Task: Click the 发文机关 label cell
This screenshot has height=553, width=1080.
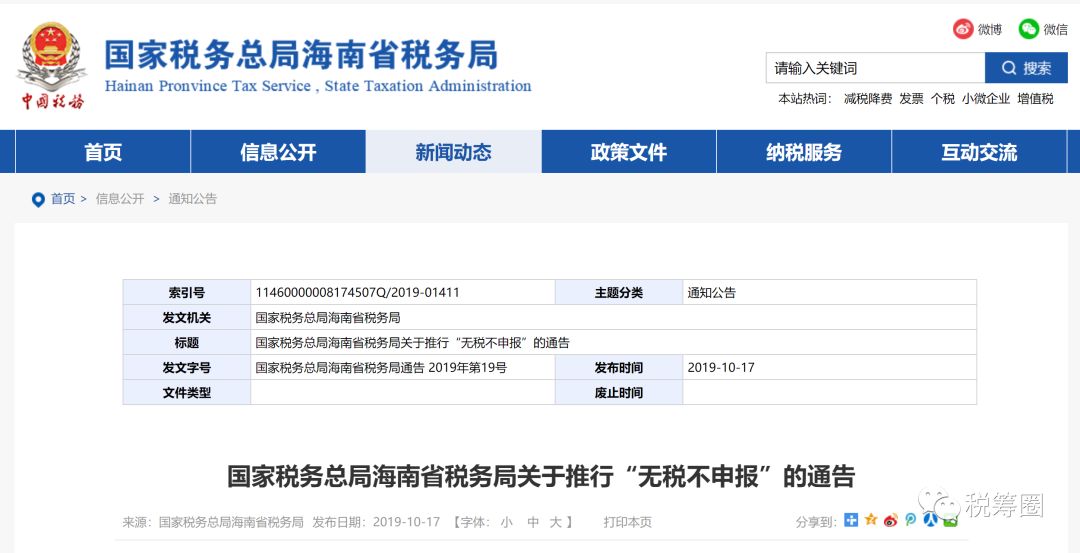Action: [x=187, y=317]
